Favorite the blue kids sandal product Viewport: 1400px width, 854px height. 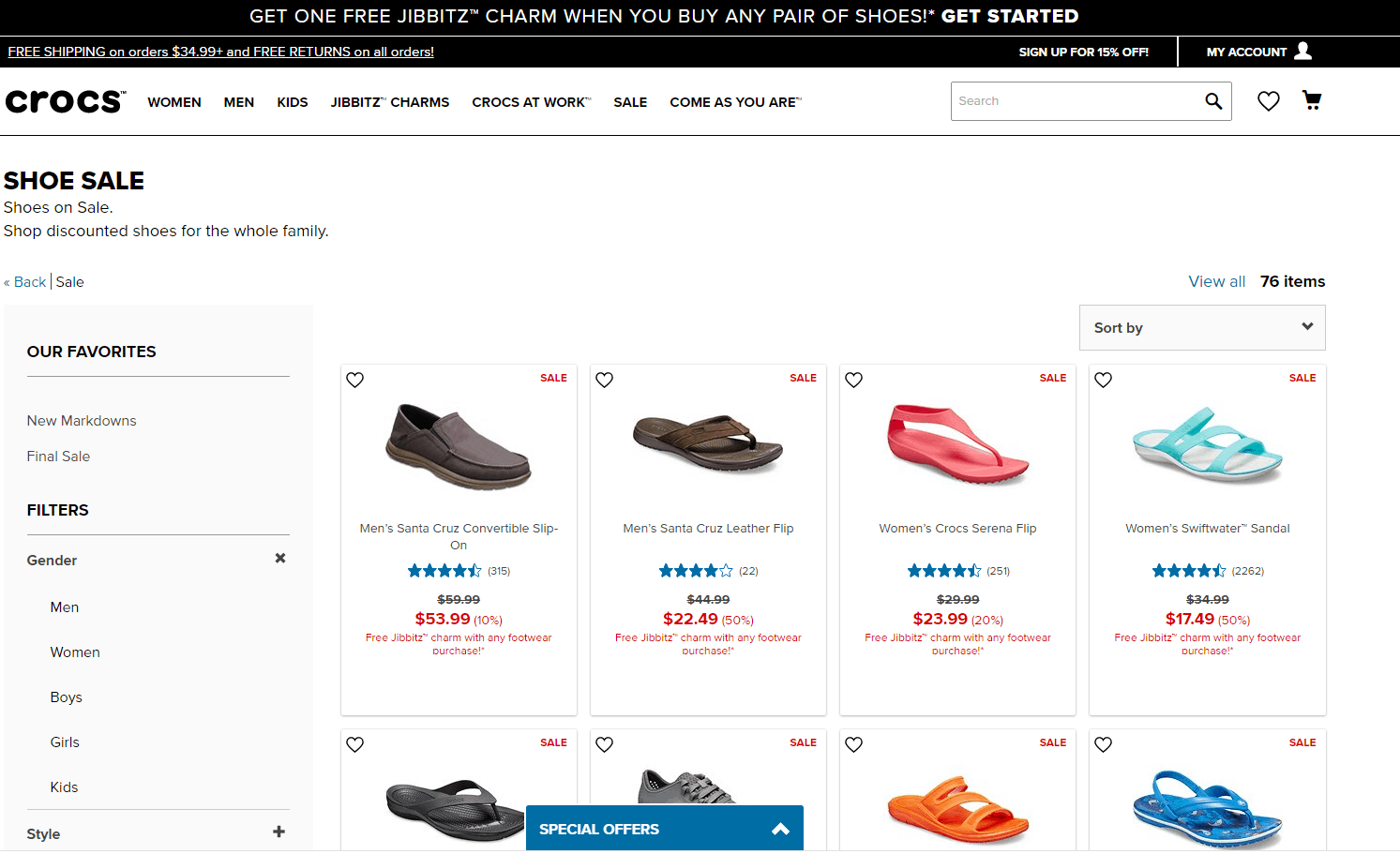[1104, 744]
